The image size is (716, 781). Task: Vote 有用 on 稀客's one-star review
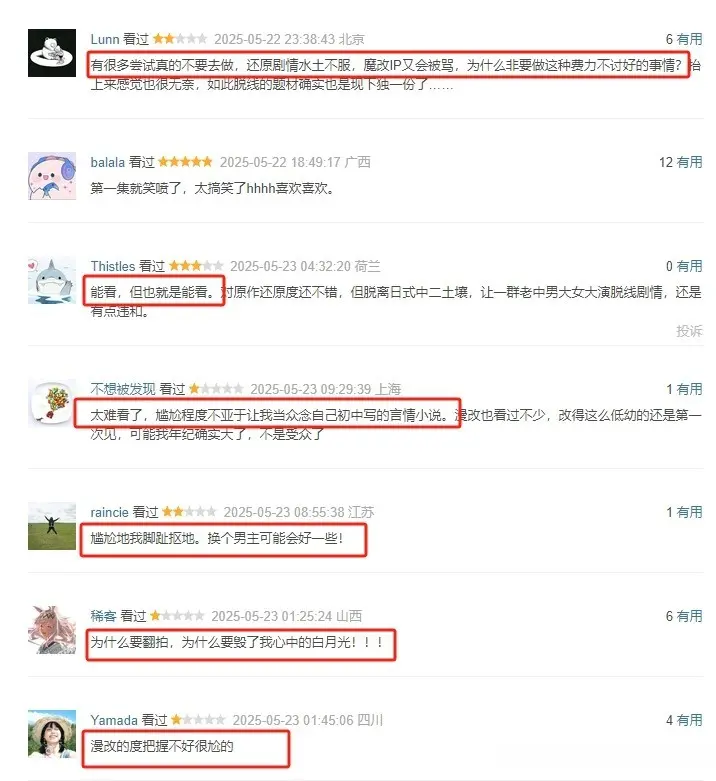coord(690,616)
